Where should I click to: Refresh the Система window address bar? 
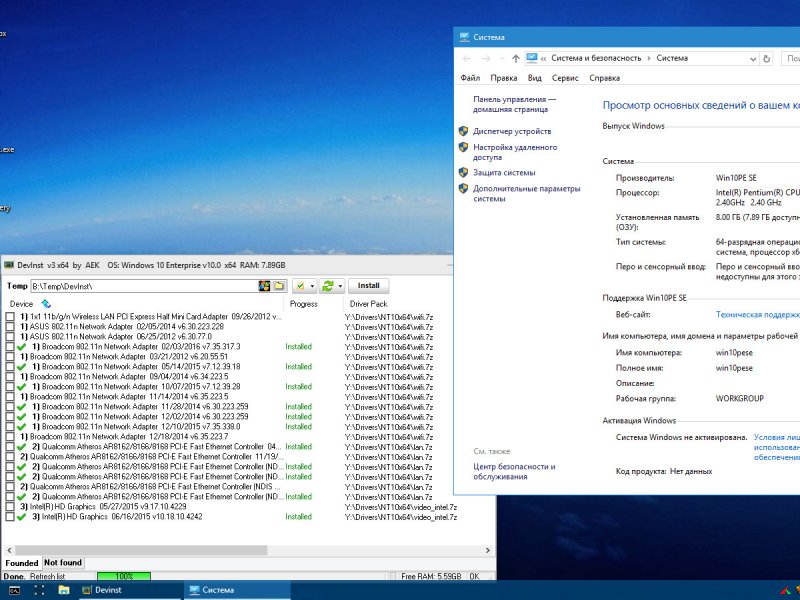(x=766, y=59)
